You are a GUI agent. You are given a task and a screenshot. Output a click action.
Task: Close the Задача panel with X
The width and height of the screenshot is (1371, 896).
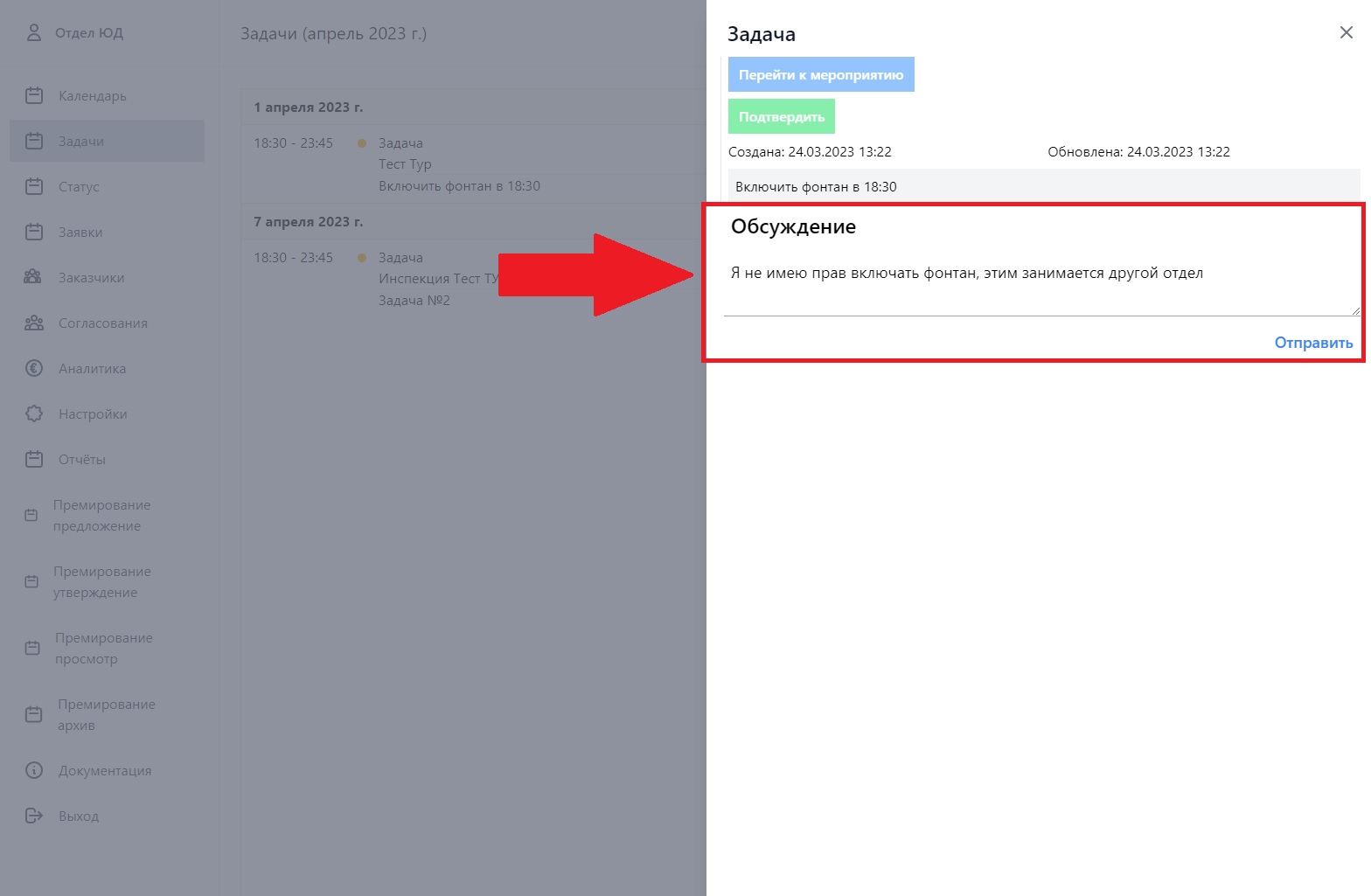1346,32
